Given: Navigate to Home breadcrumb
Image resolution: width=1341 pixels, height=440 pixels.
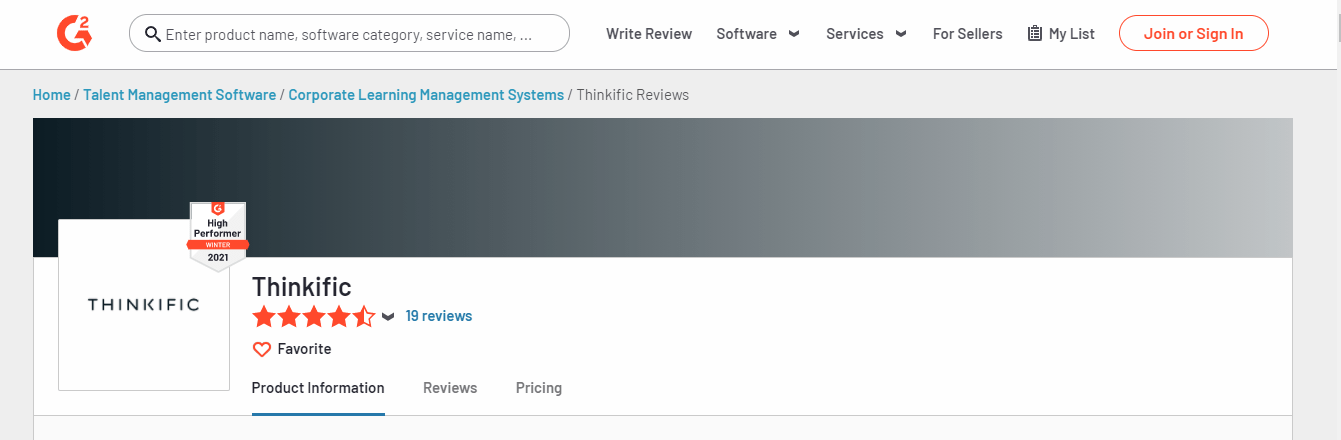Looking at the screenshot, I should click(52, 95).
